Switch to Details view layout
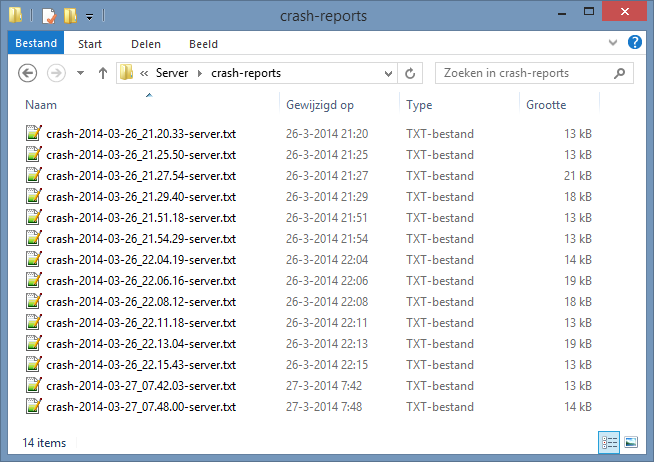654x462 pixels. (x=609, y=441)
